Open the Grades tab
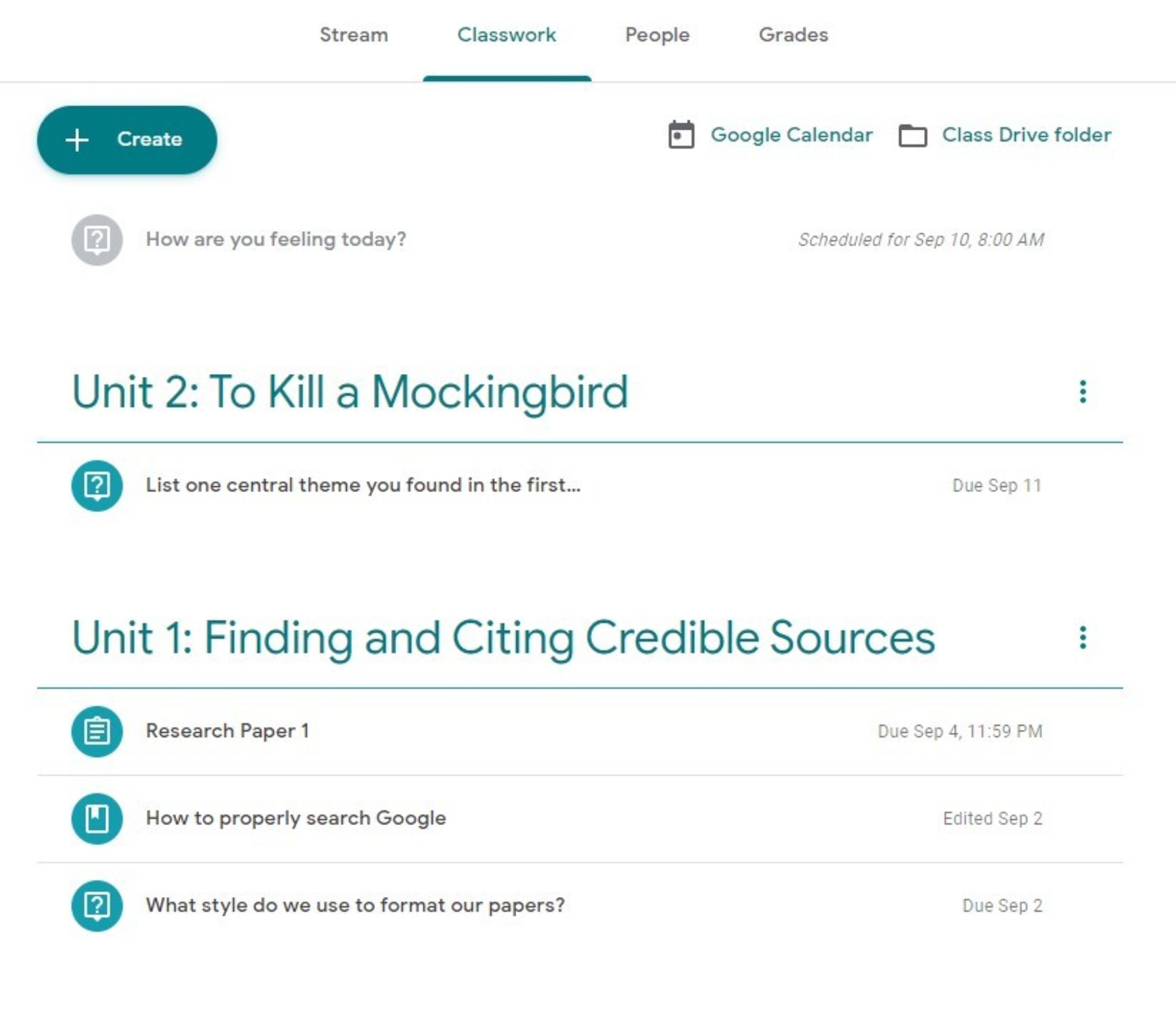This screenshot has height=1029, width=1176. click(793, 35)
